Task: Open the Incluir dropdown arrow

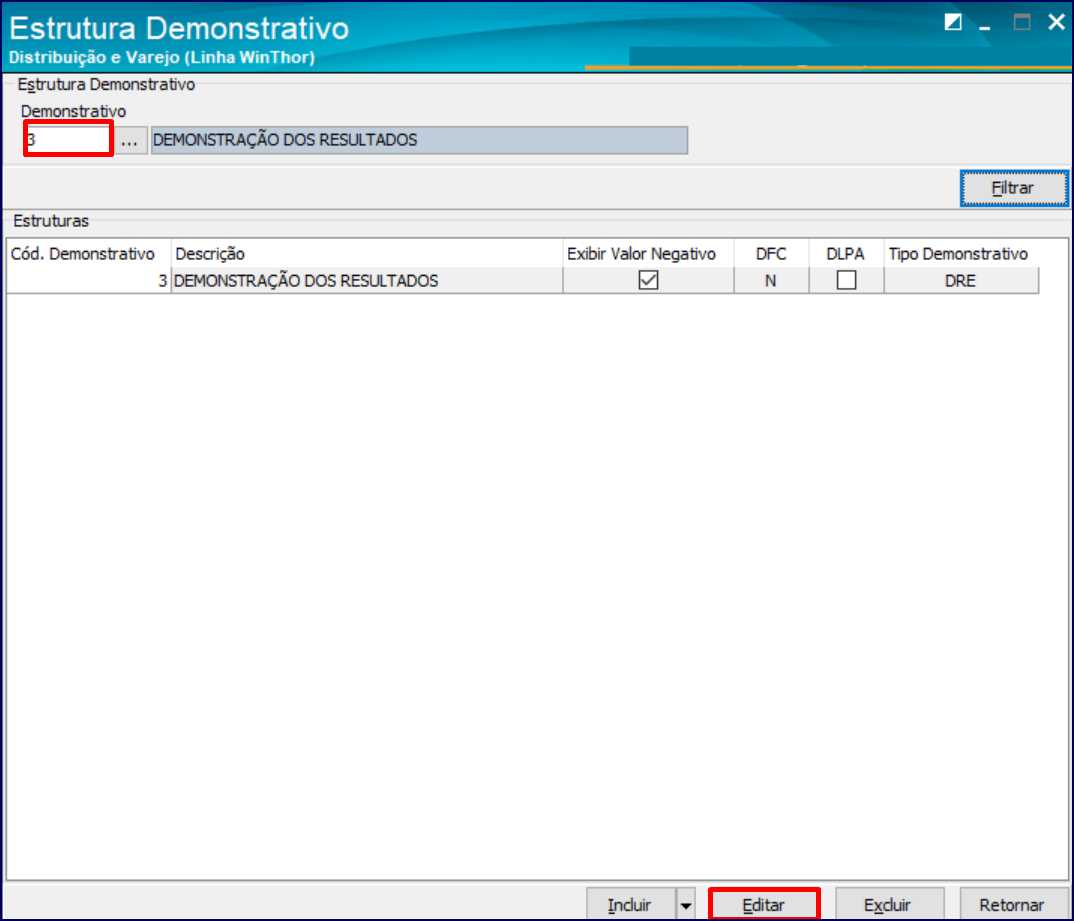Action: (x=686, y=905)
